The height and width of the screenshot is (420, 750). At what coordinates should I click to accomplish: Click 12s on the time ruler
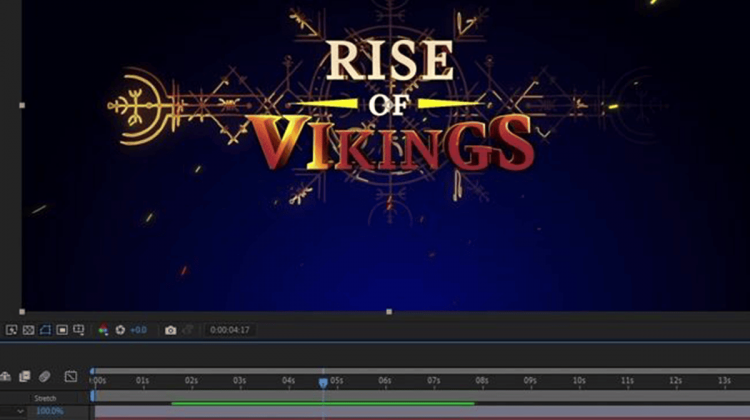point(676,381)
